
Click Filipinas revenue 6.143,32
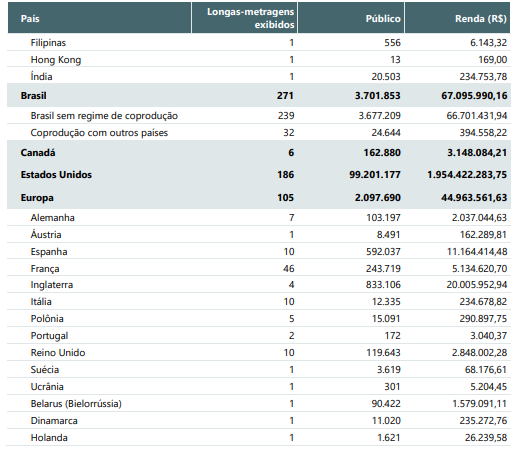click(488, 43)
